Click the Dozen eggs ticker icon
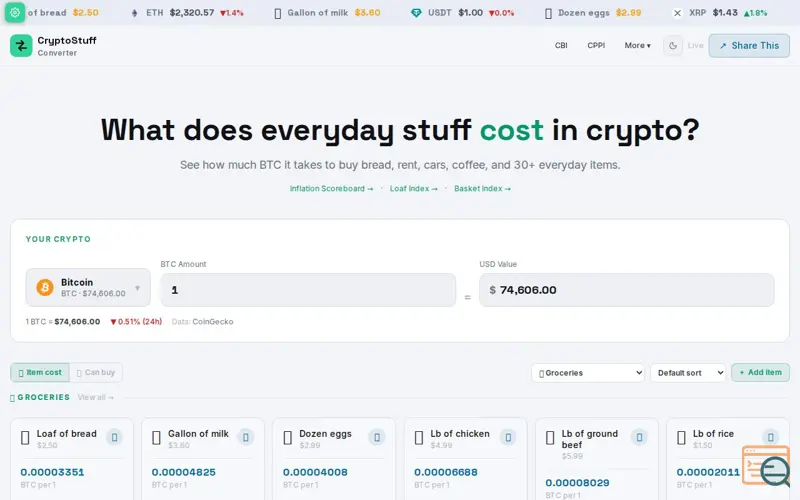The width and height of the screenshot is (800, 500). (x=548, y=13)
